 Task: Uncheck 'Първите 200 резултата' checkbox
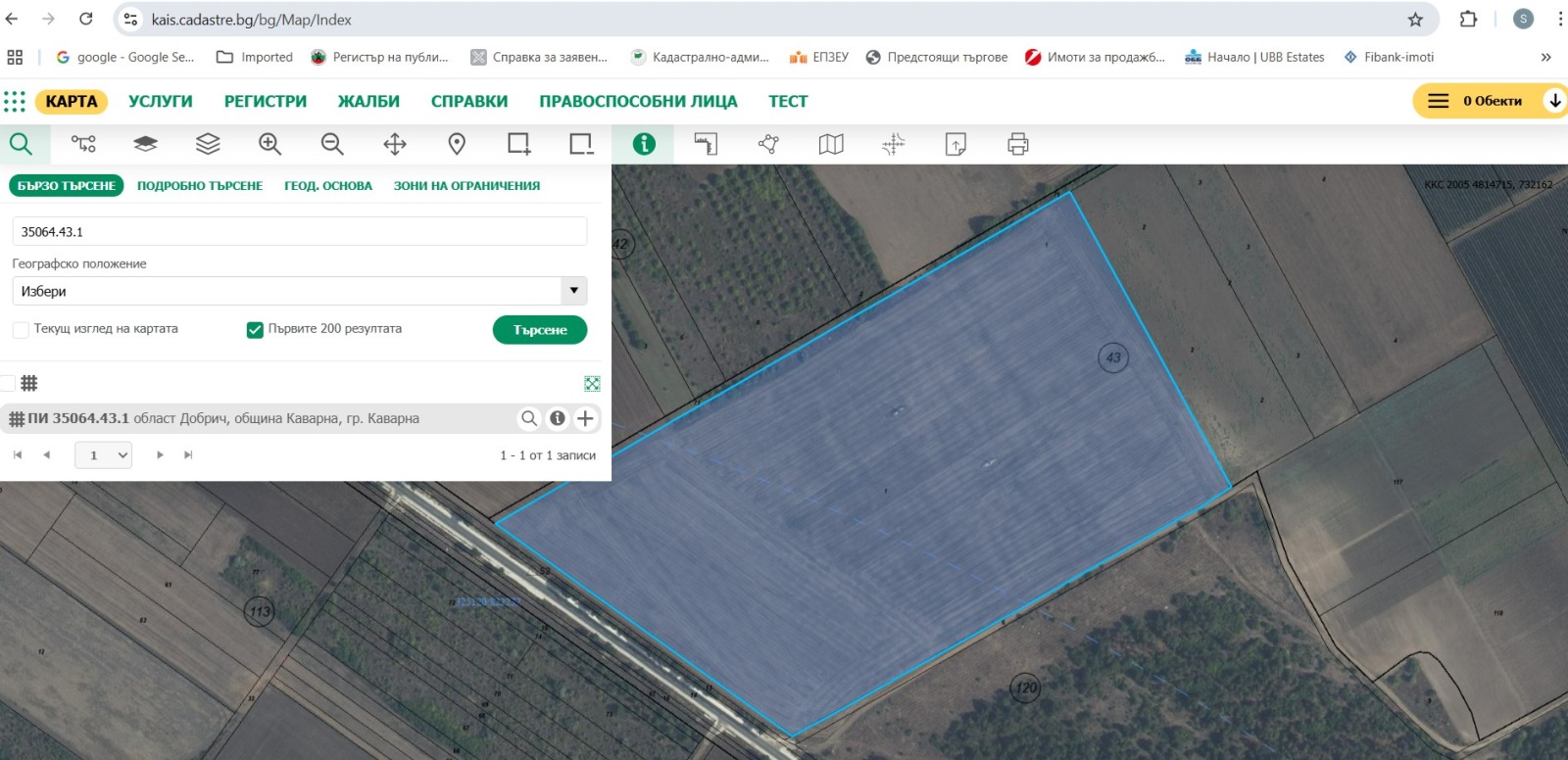pos(255,330)
